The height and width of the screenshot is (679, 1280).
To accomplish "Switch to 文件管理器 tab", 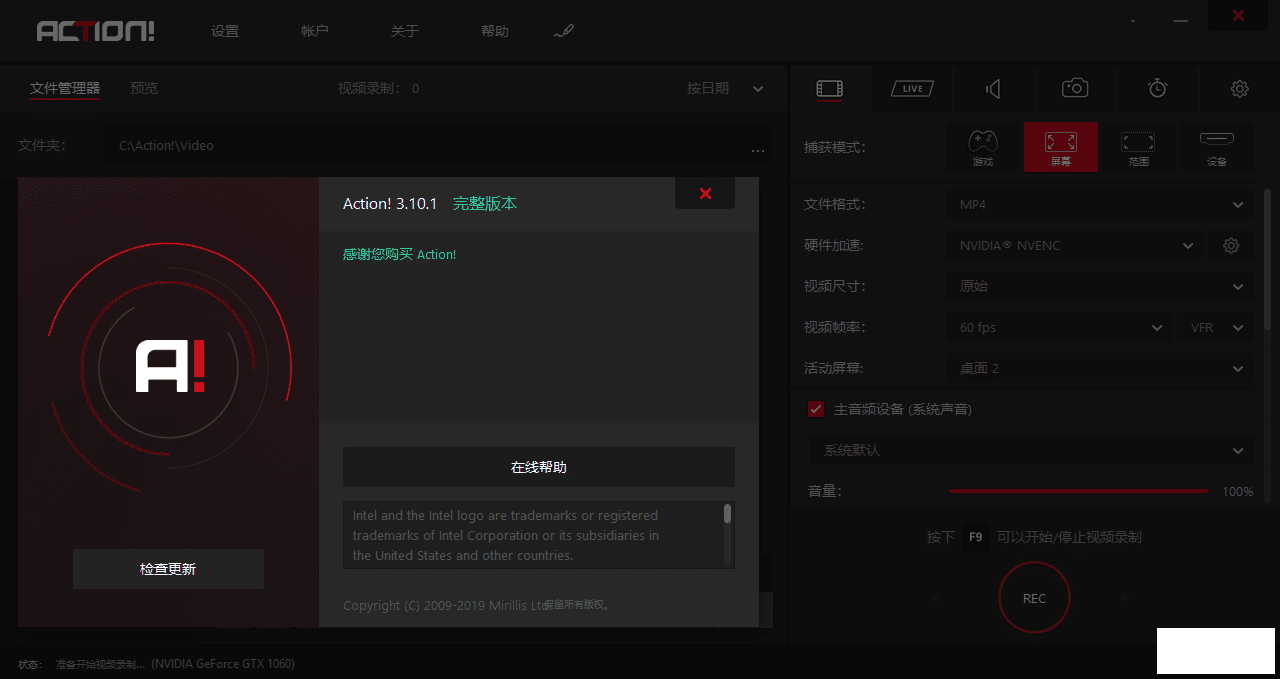I will [65, 88].
